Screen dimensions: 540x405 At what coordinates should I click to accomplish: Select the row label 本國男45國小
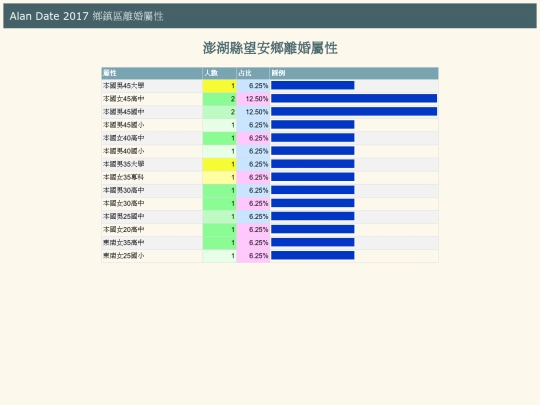click(x=123, y=125)
